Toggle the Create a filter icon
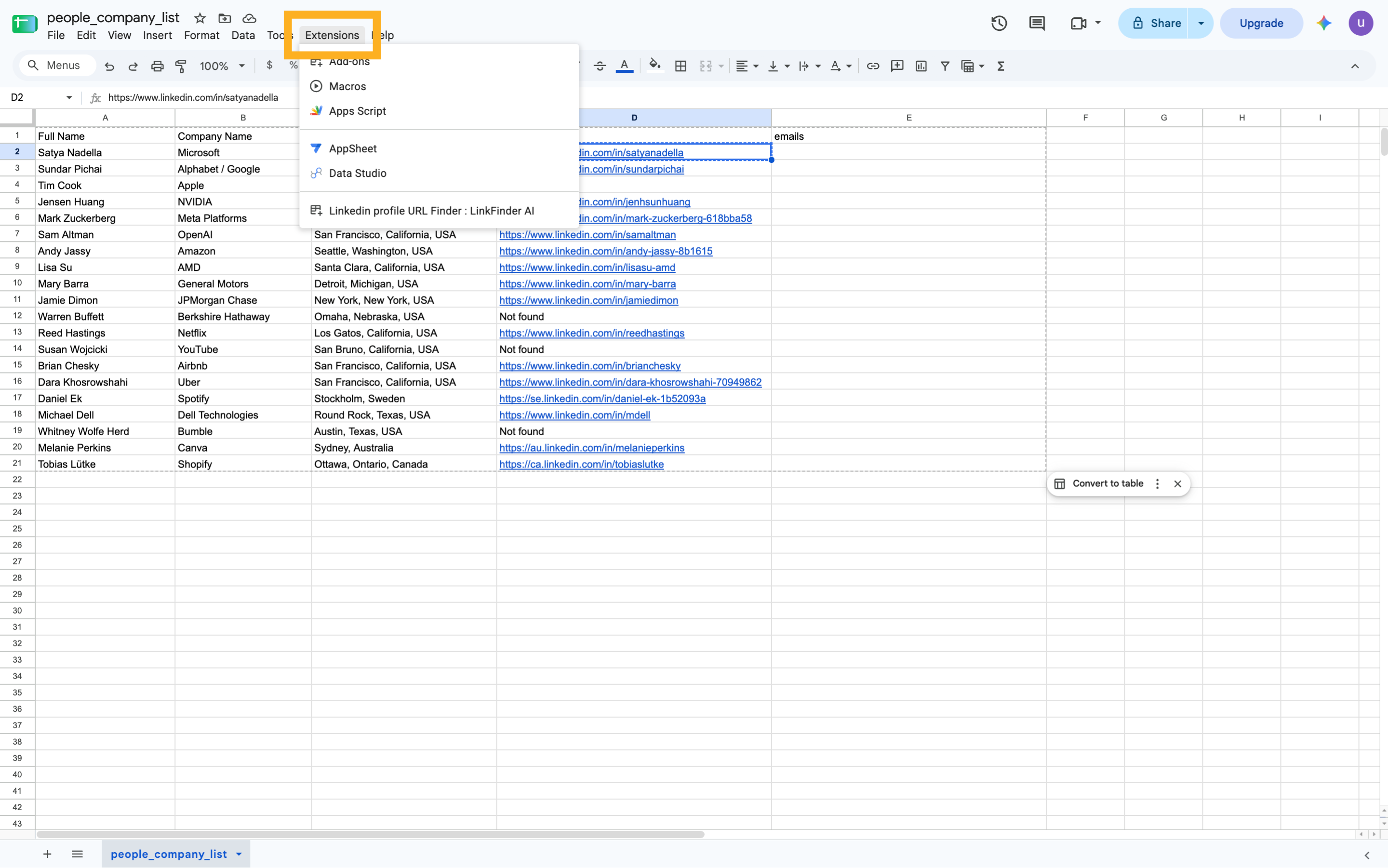Image resolution: width=1388 pixels, height=868 pixels. pyautogui.click(x=945, y=66)
